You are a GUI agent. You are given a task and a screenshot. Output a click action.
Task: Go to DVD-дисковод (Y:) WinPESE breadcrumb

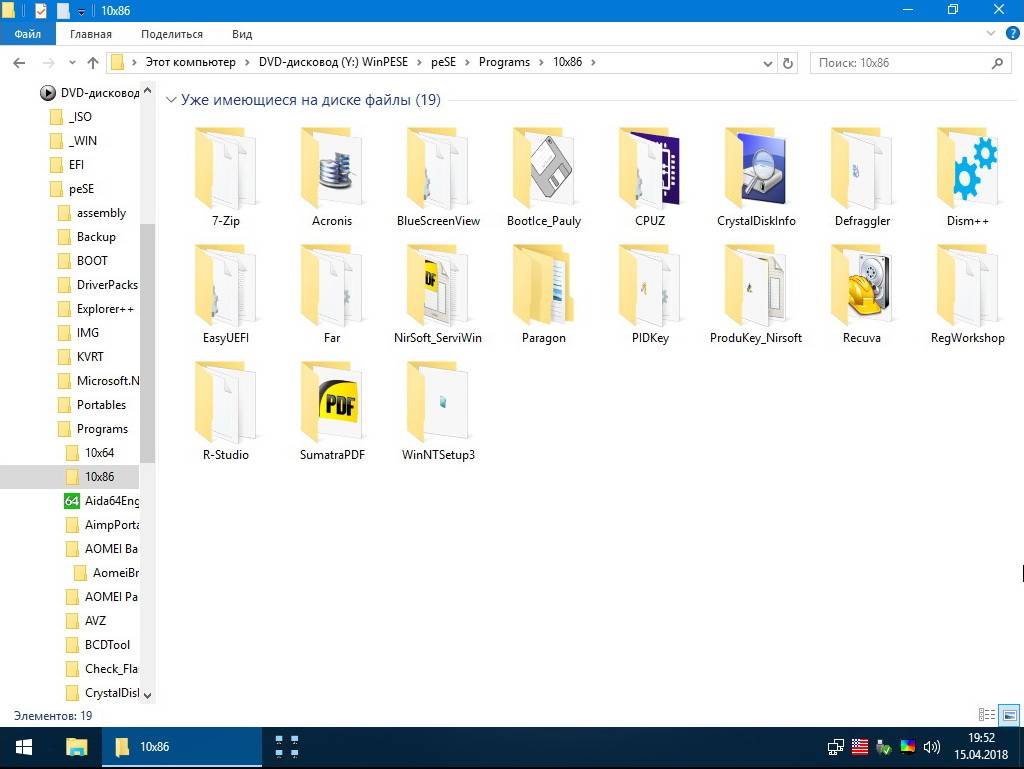pos(333,62)
